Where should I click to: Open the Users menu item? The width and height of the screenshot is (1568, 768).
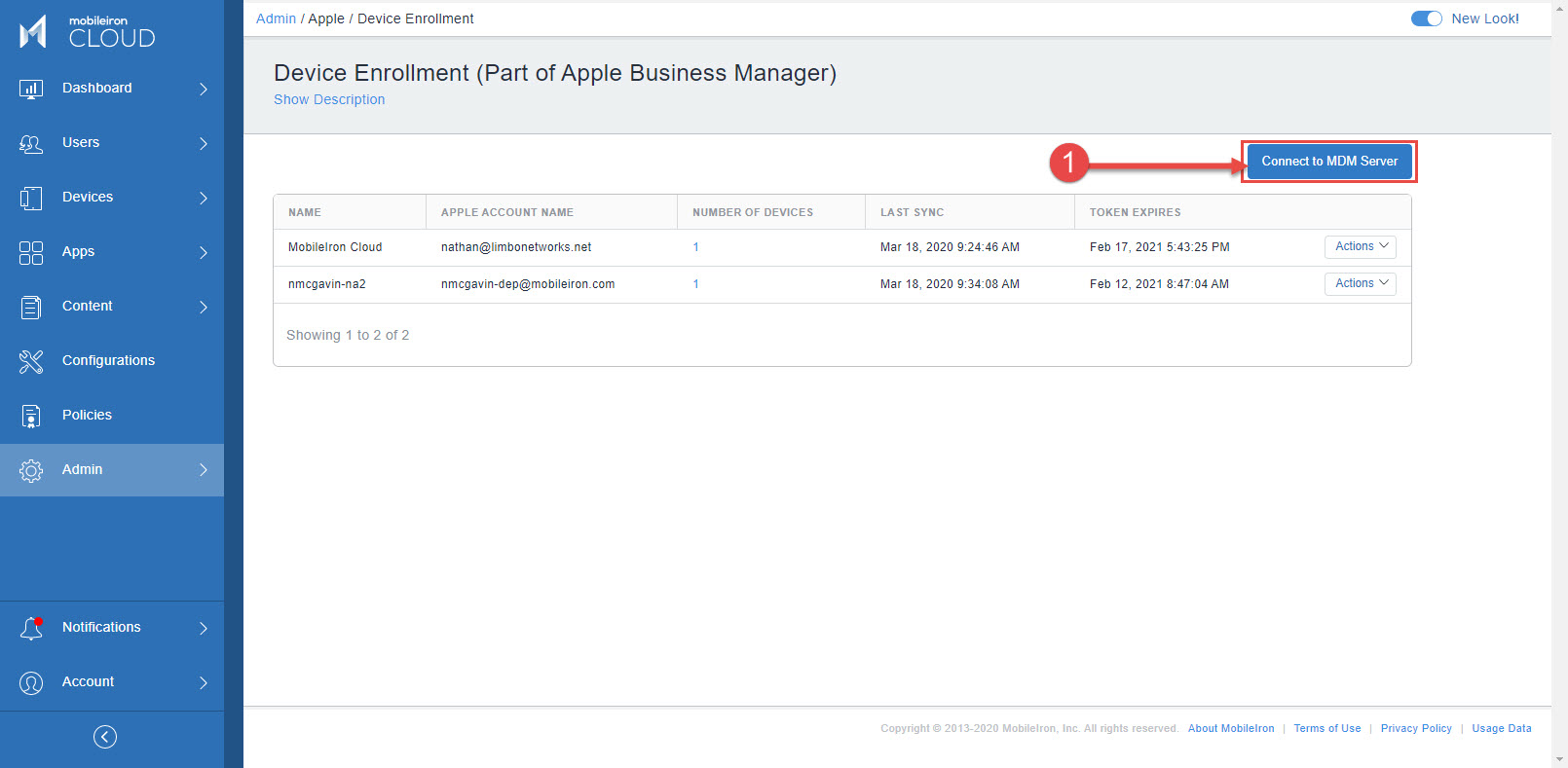pos(112,143)
